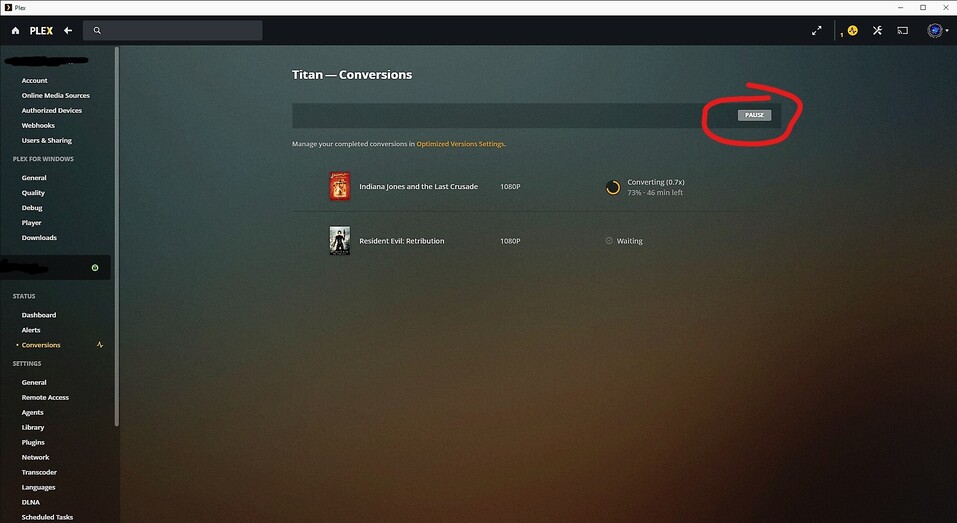Click the Plex app icon in title bar

[x=8, y=7]
